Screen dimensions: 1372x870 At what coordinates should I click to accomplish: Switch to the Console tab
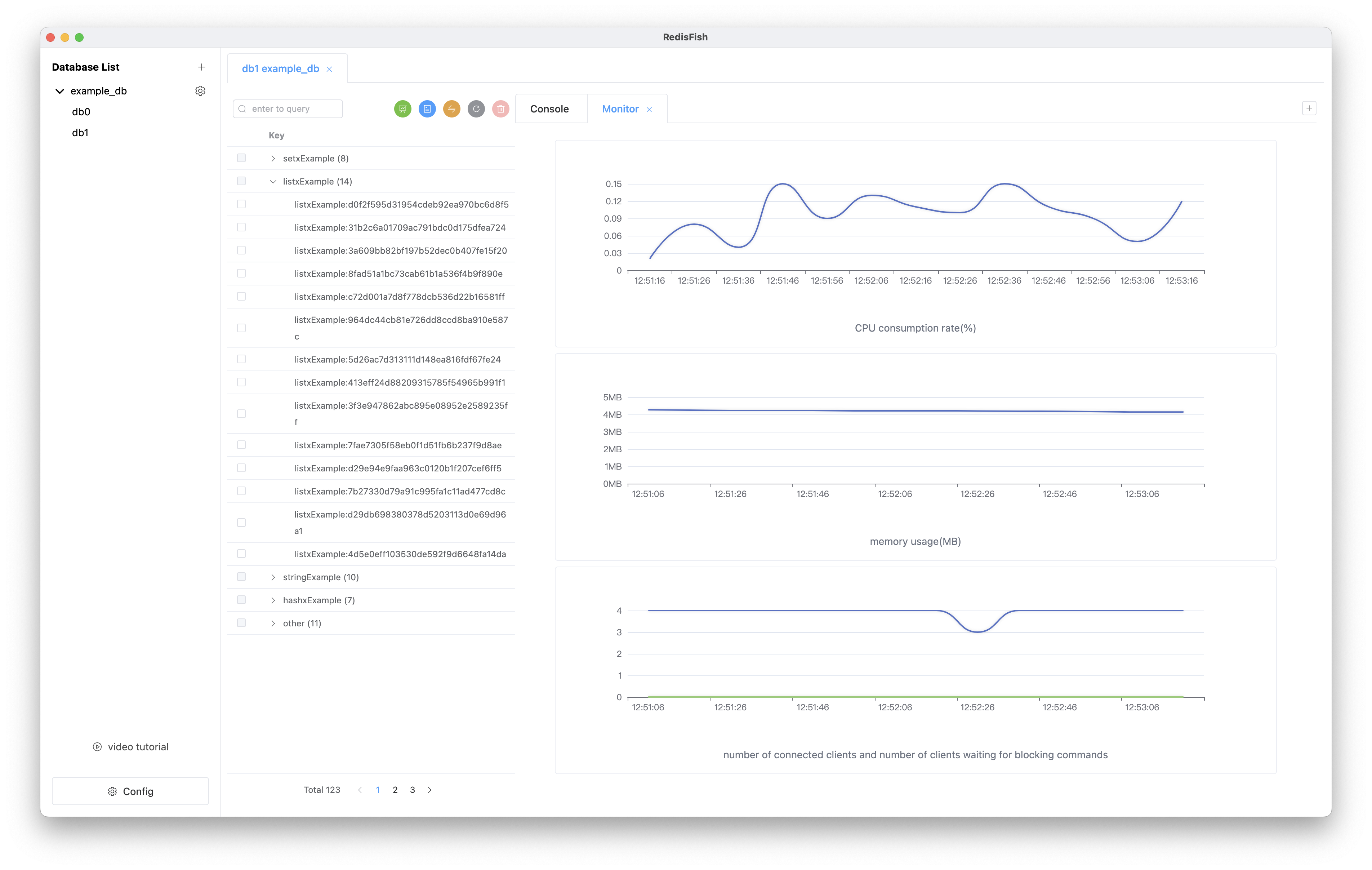(x=549, y=109)
